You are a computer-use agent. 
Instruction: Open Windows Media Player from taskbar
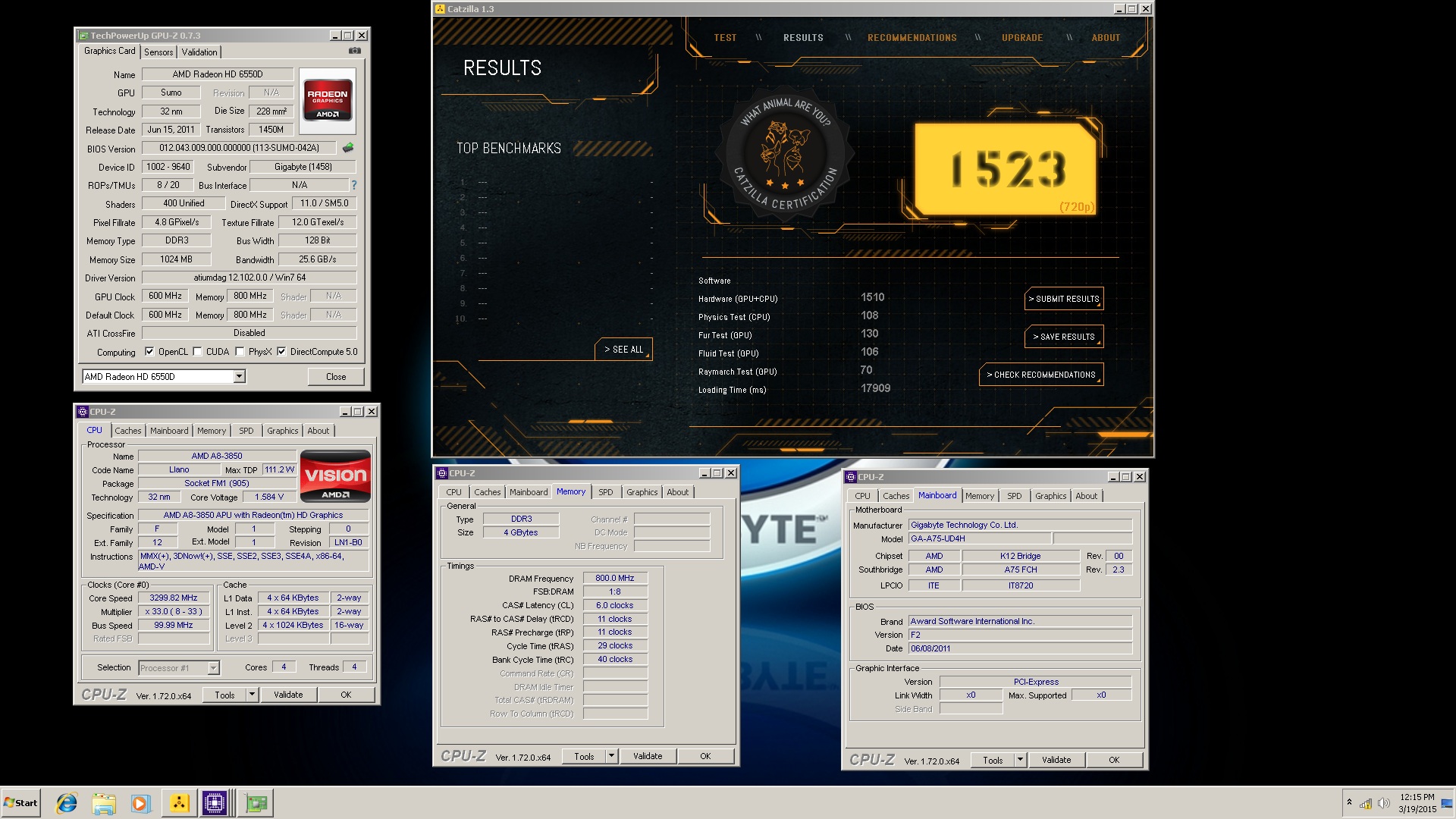[x=140, y=803]
